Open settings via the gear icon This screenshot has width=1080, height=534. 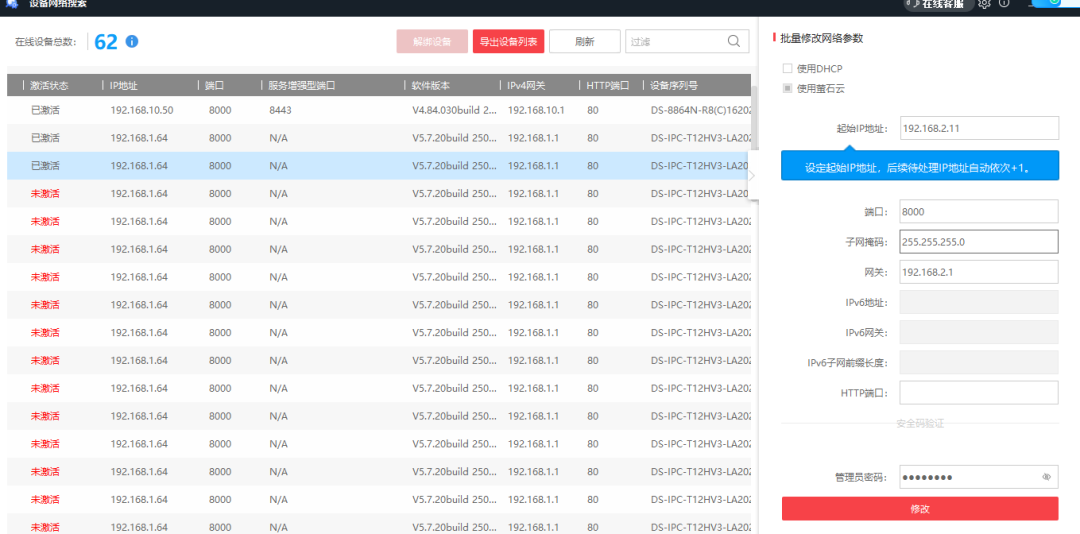coord(985,4)
